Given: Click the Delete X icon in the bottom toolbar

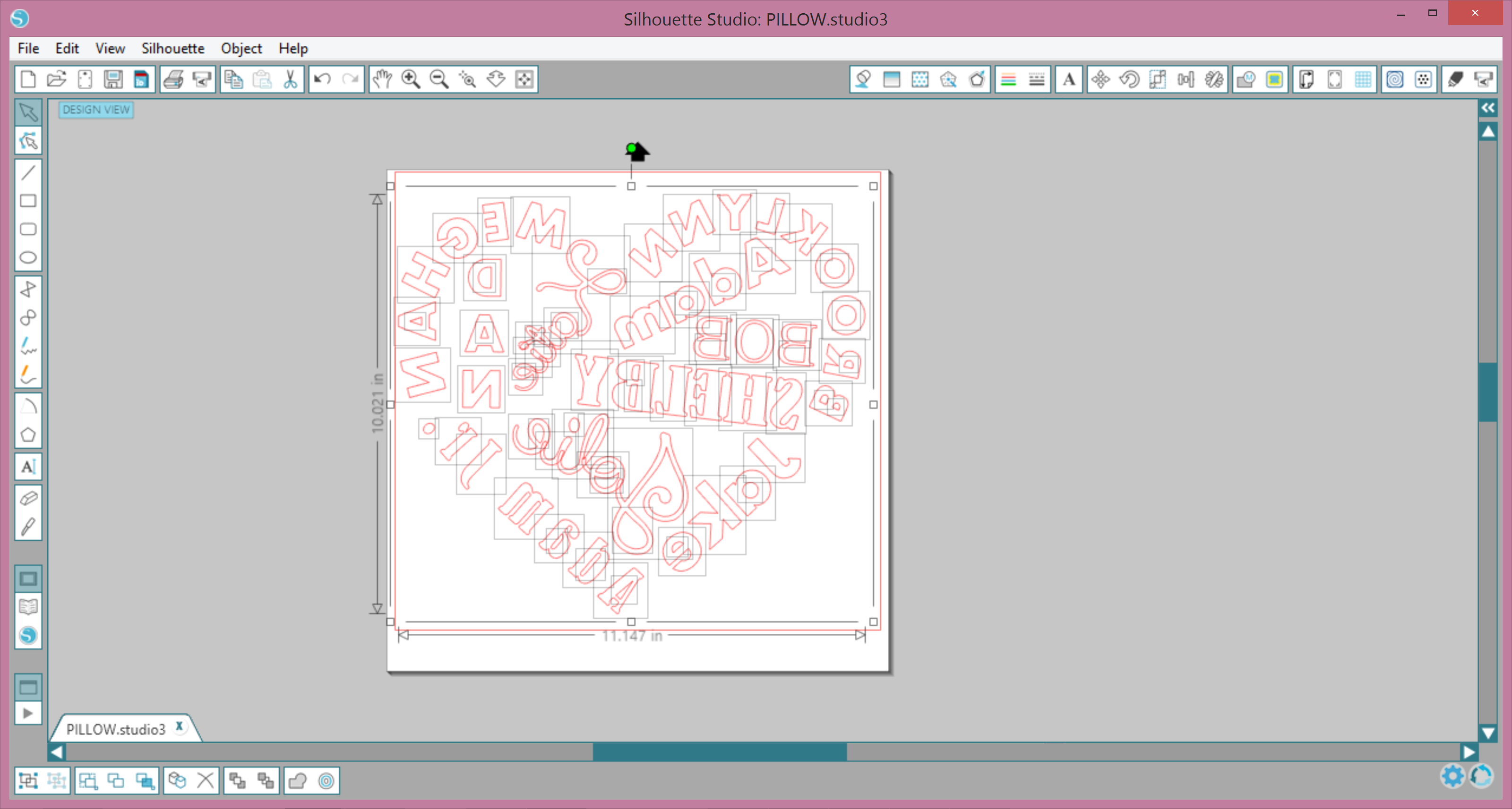Looking at the screenshot, I should [206, 781].
